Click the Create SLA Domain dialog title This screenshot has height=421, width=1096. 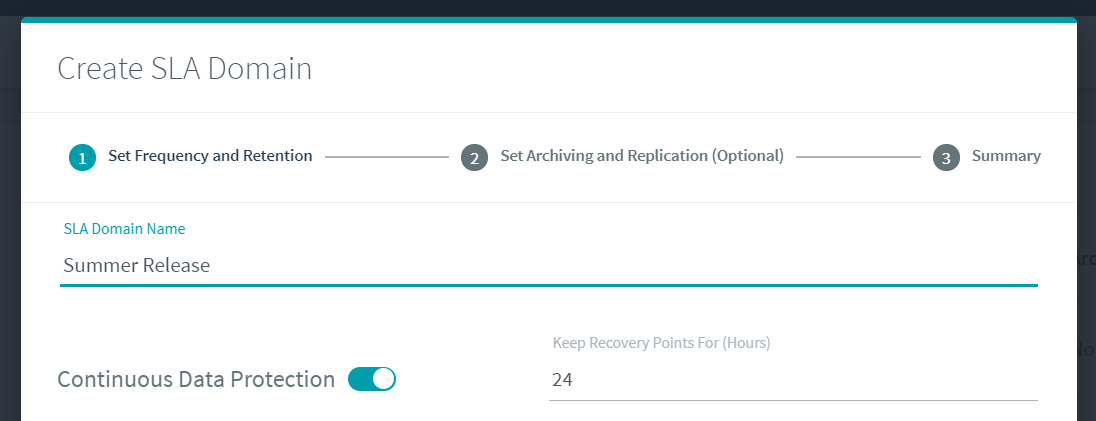tap(185, 69)
